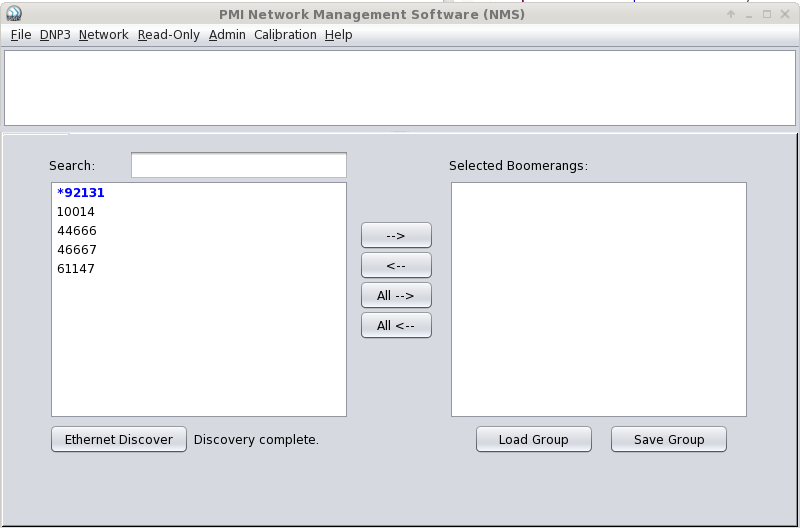
Task: Minimize the NMS window
Action: tap(749, 15)
